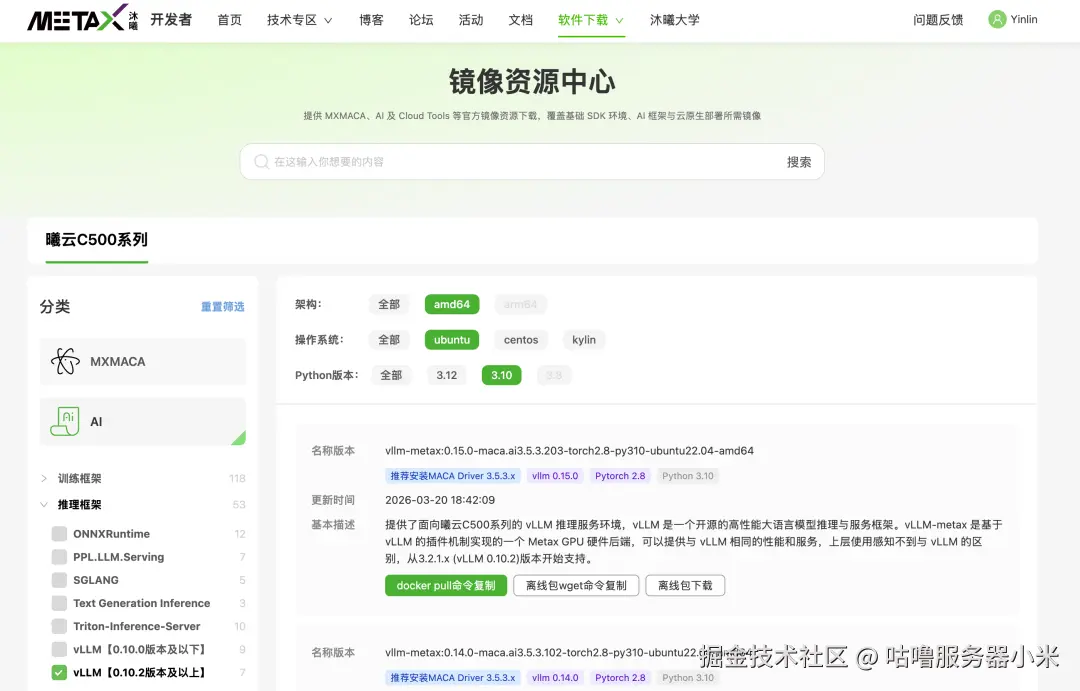
Task: Open the 博客 menu item
Action: pyautogui.click(x=371, y=20)
